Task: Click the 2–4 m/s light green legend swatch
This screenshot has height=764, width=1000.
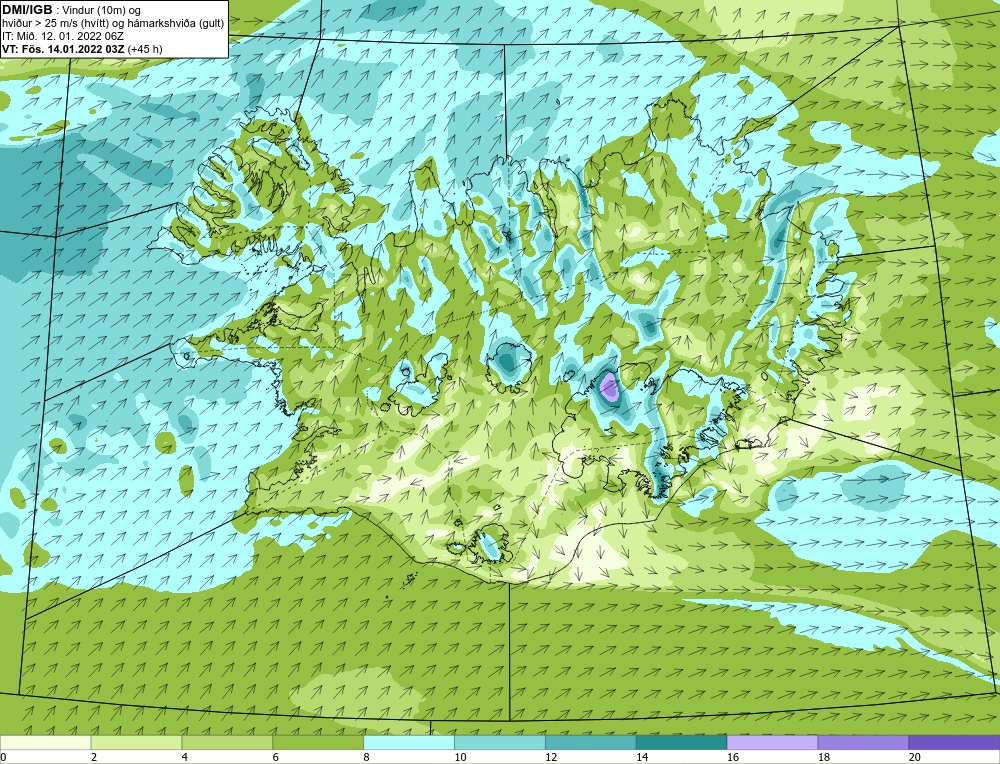Action: click(x=136, y=742)
